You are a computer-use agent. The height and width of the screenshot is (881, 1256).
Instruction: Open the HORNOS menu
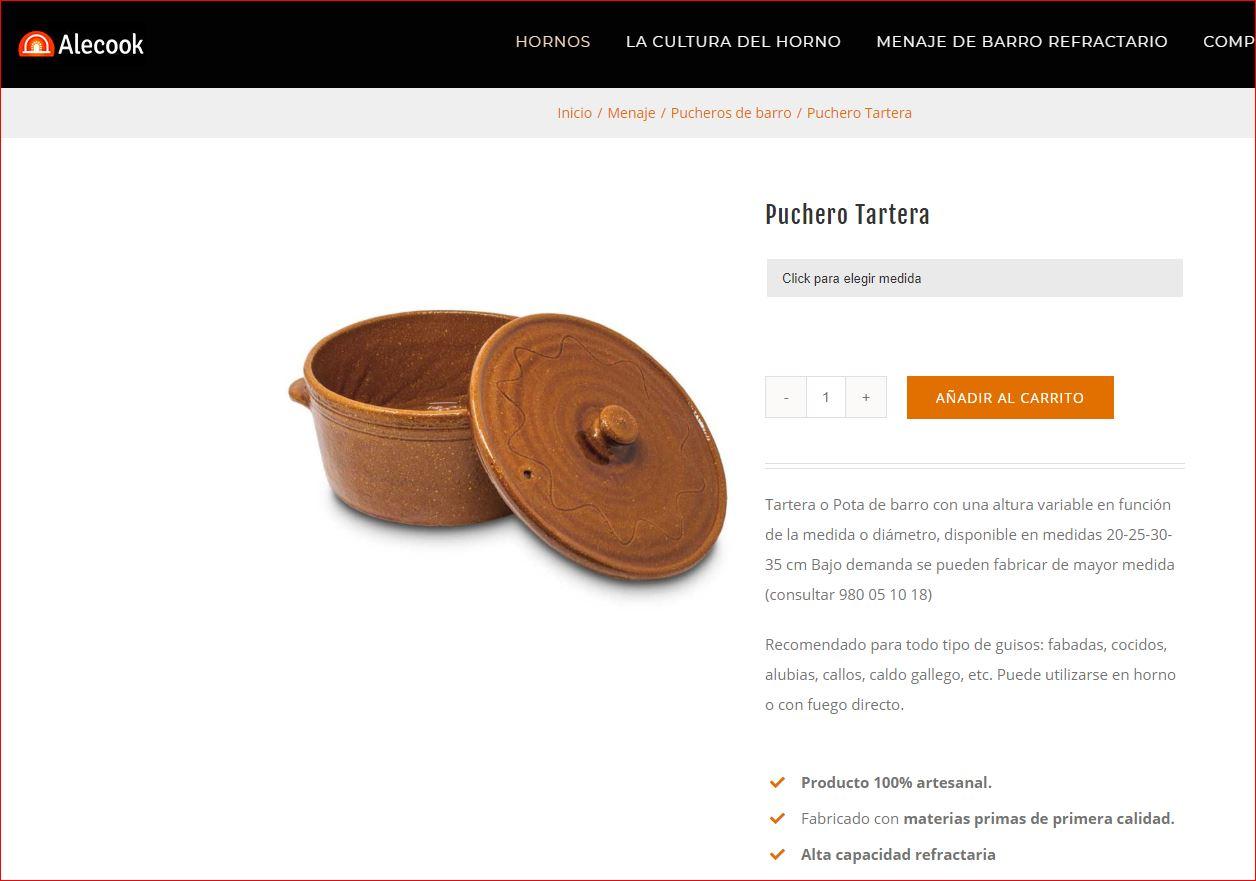(x=553, y=42)
